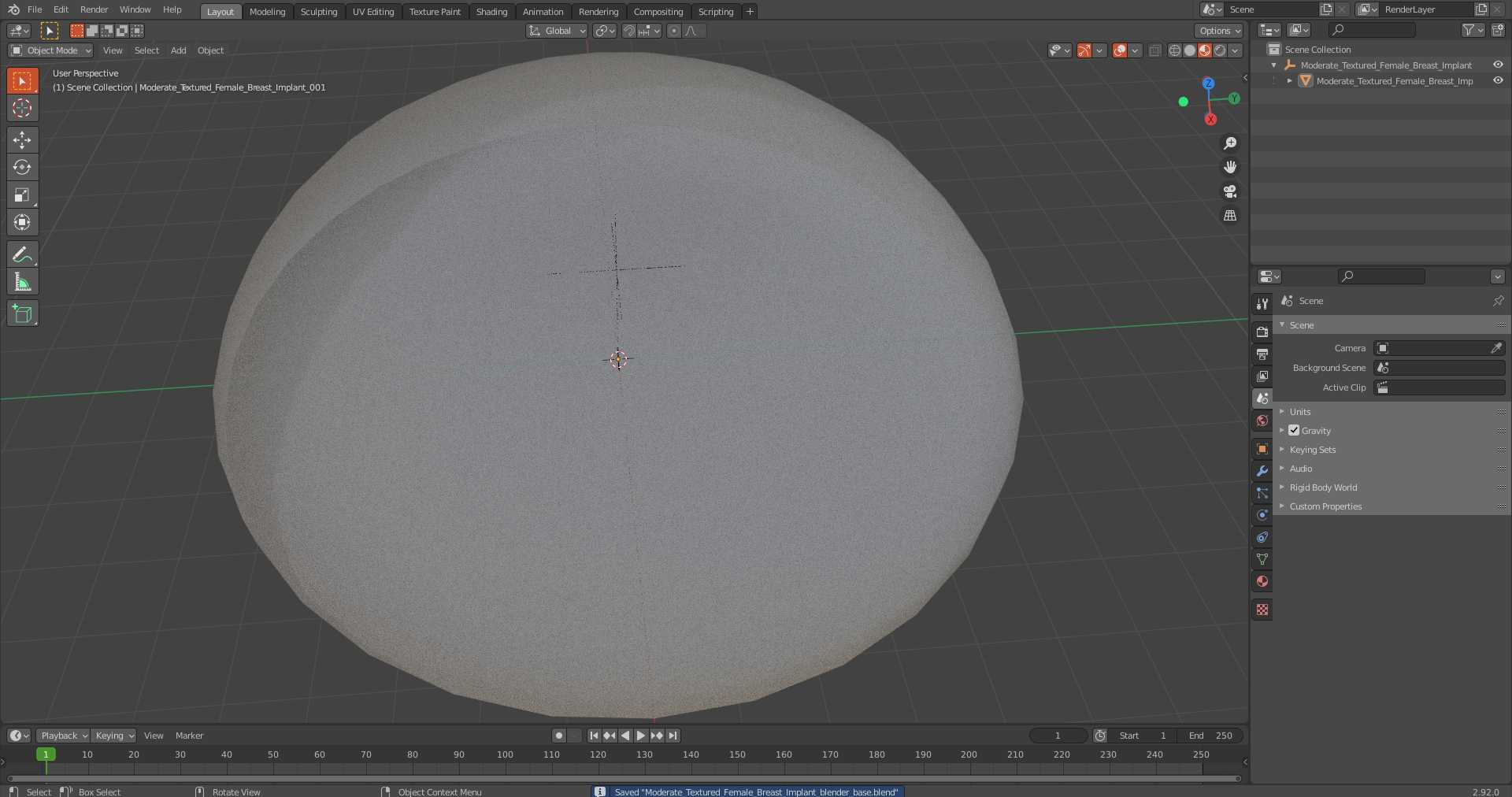Screen dimensions: 1512x797
Task: Click the green Y axis gizmo handle
Action: click(x=1234, y=98)
